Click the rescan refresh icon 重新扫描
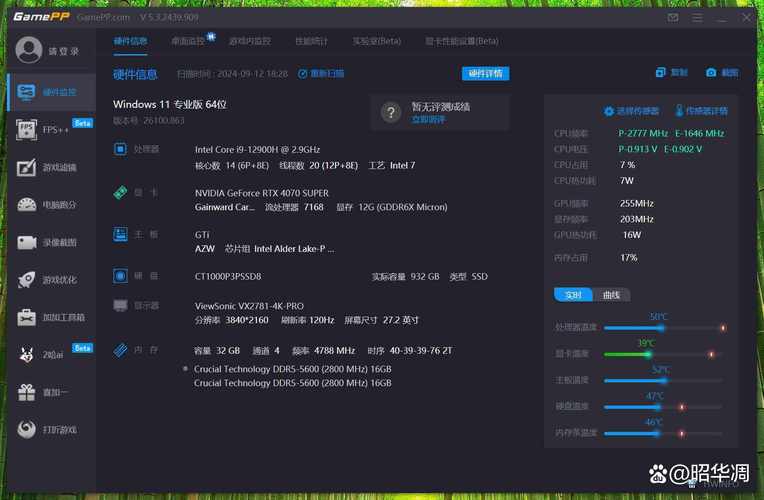The height and width of the screenshot is (500, 764). coord(303,74)
